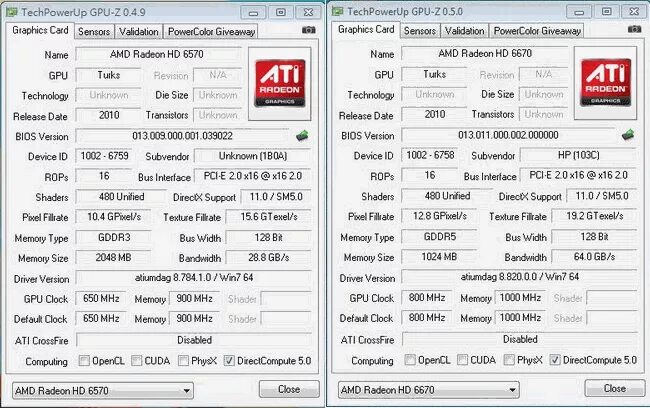Click the green BIOS save chip icon in GPU-Z 0.4.9

point(303,136)
